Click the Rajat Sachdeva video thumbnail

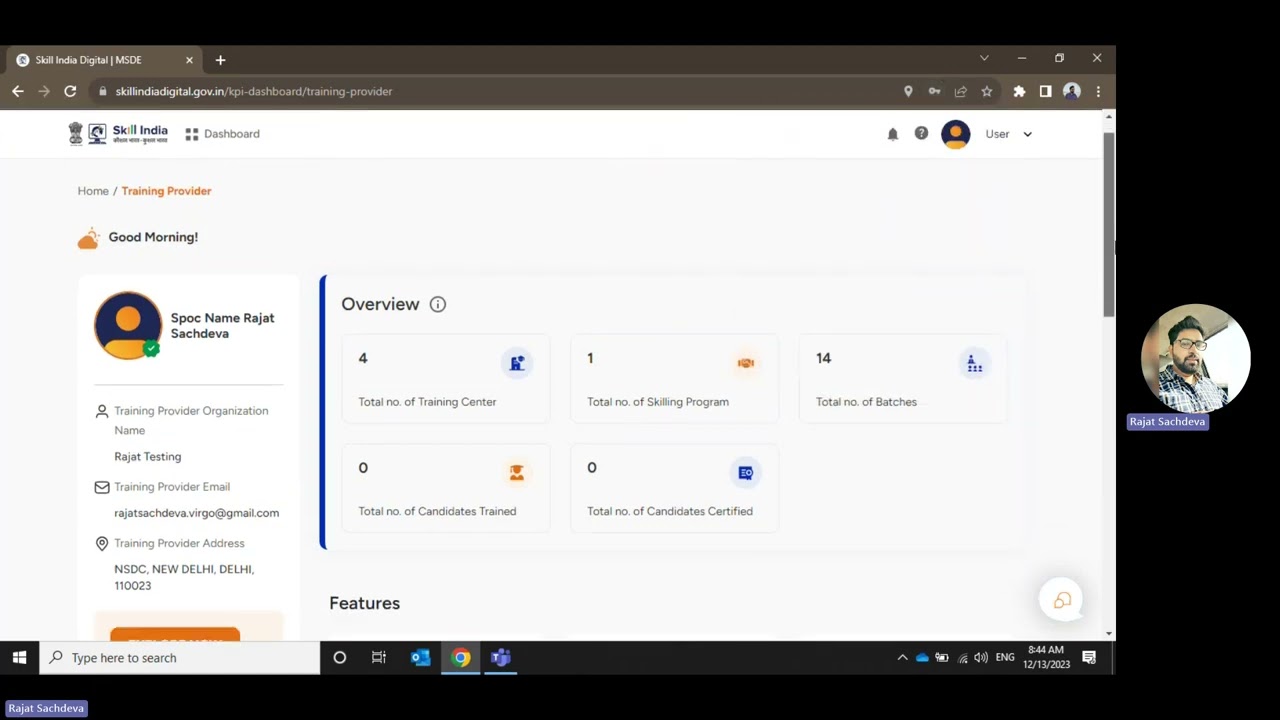click(x=1195, y=358)
